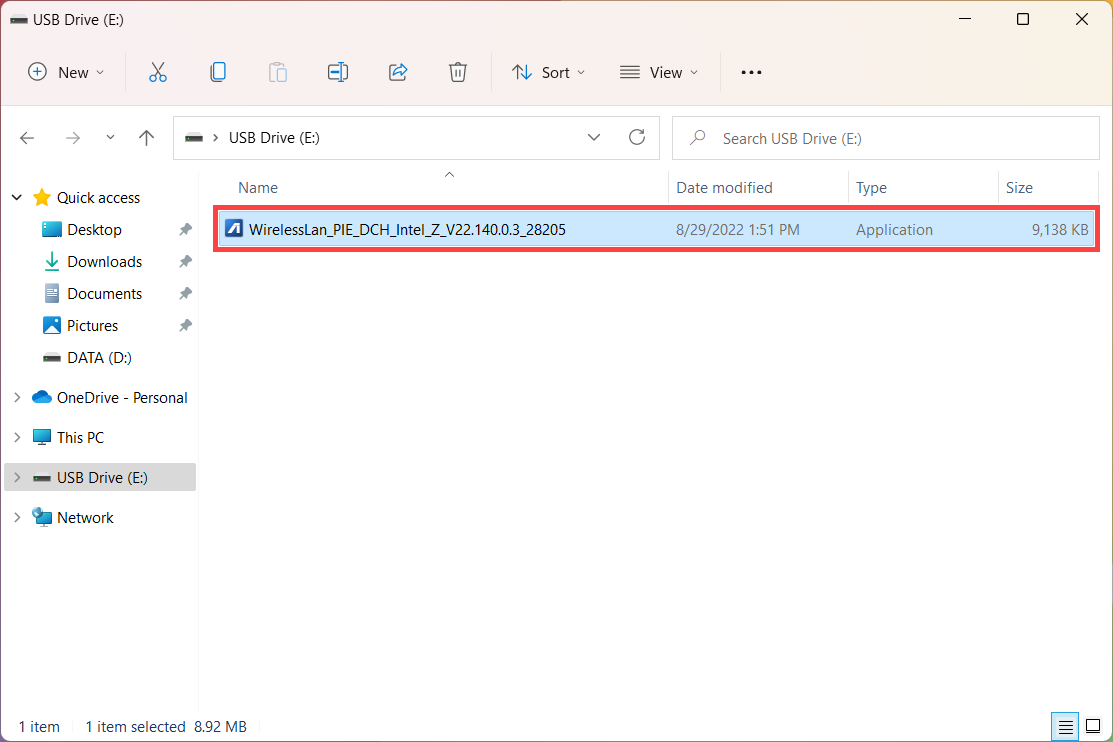Click the 8/29/2022 1:51 PM date cell
This screenshot has height=742, width=1113.
[738, 229]
